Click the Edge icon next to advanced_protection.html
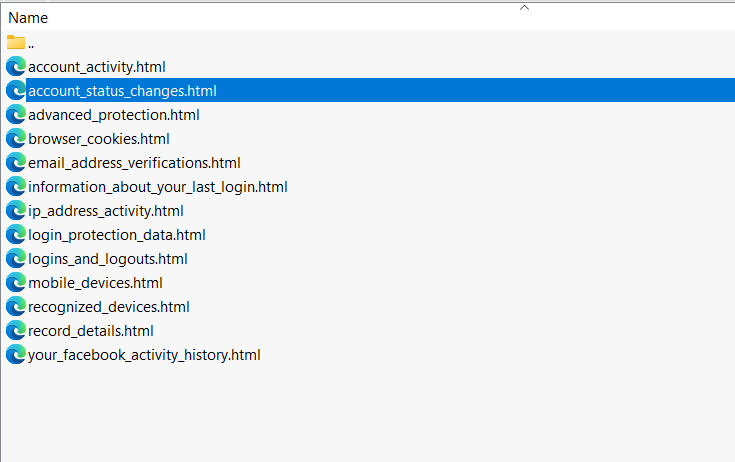The width and height of the screenshot is (735, 462). point(15,115)
